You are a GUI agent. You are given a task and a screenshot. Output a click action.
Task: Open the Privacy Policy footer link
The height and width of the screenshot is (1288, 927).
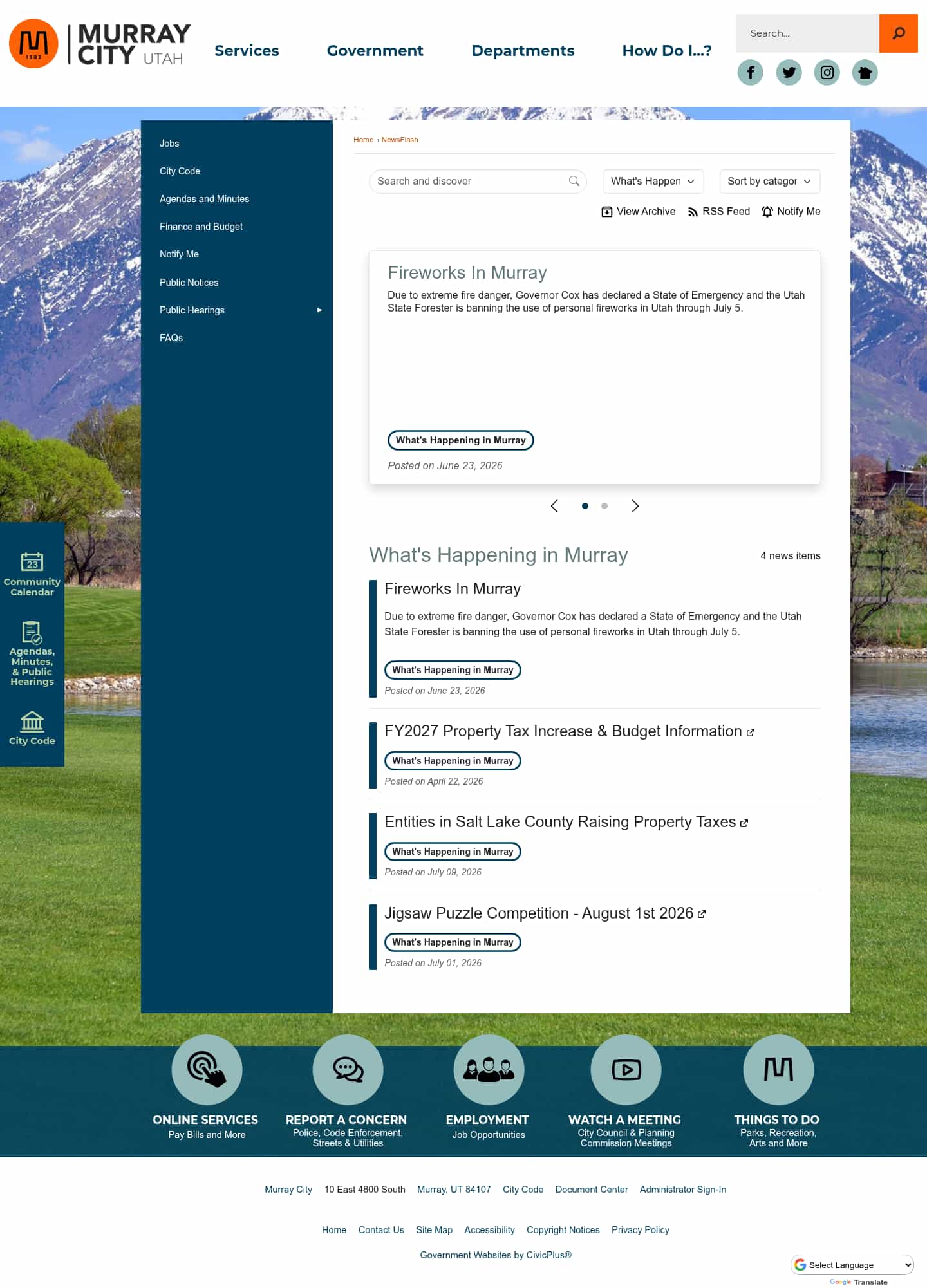[641, 1230]
